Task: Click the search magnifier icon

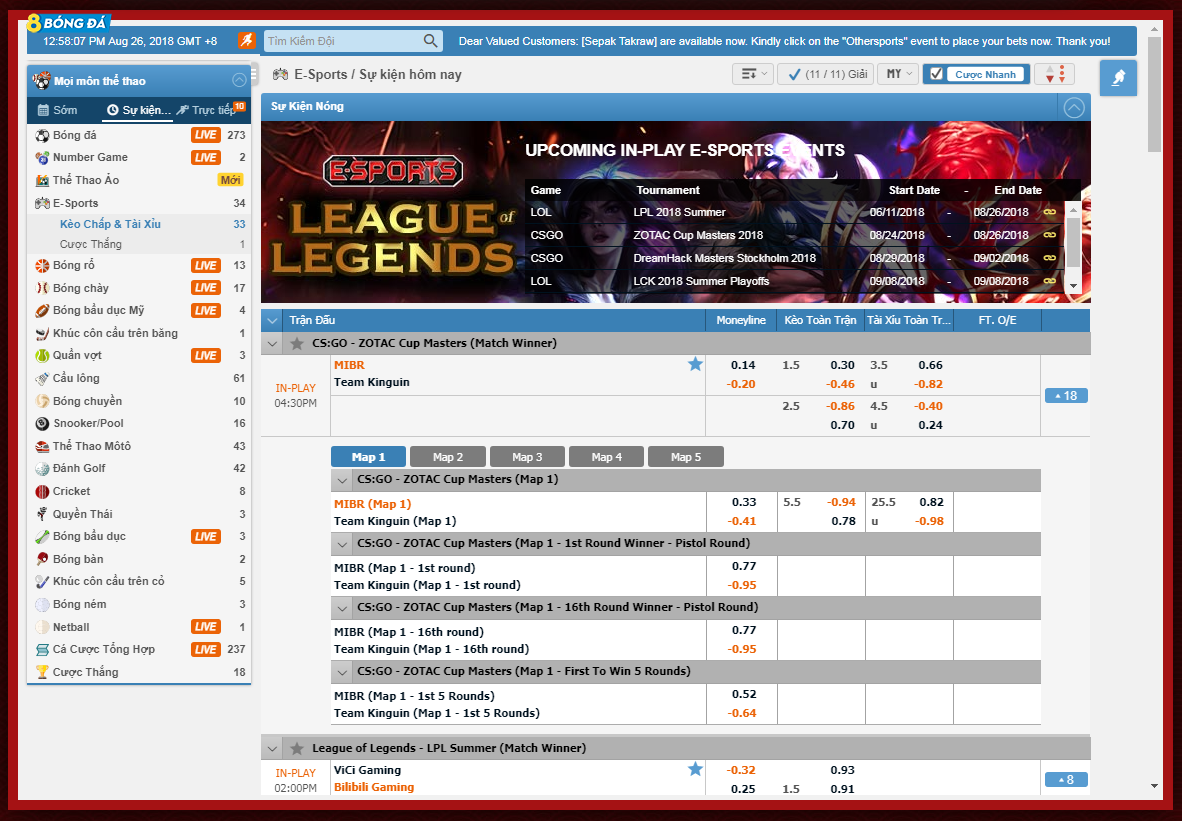Action: click(430, 41)
